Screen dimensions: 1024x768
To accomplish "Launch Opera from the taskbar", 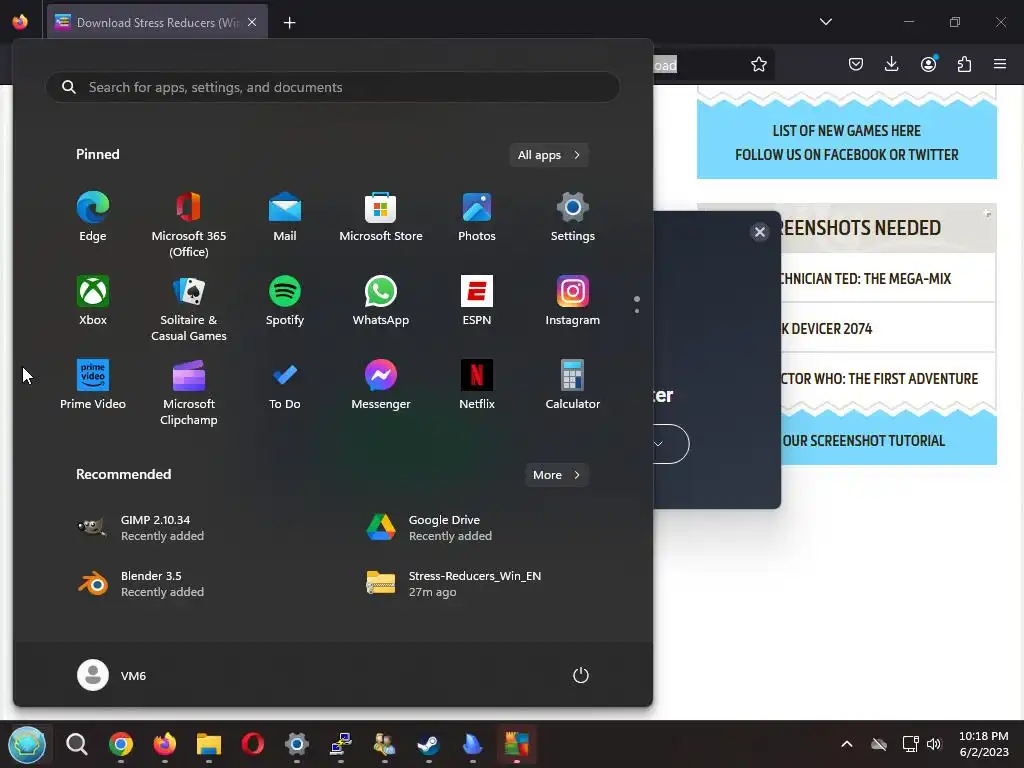I will click(x=253, y=744).
